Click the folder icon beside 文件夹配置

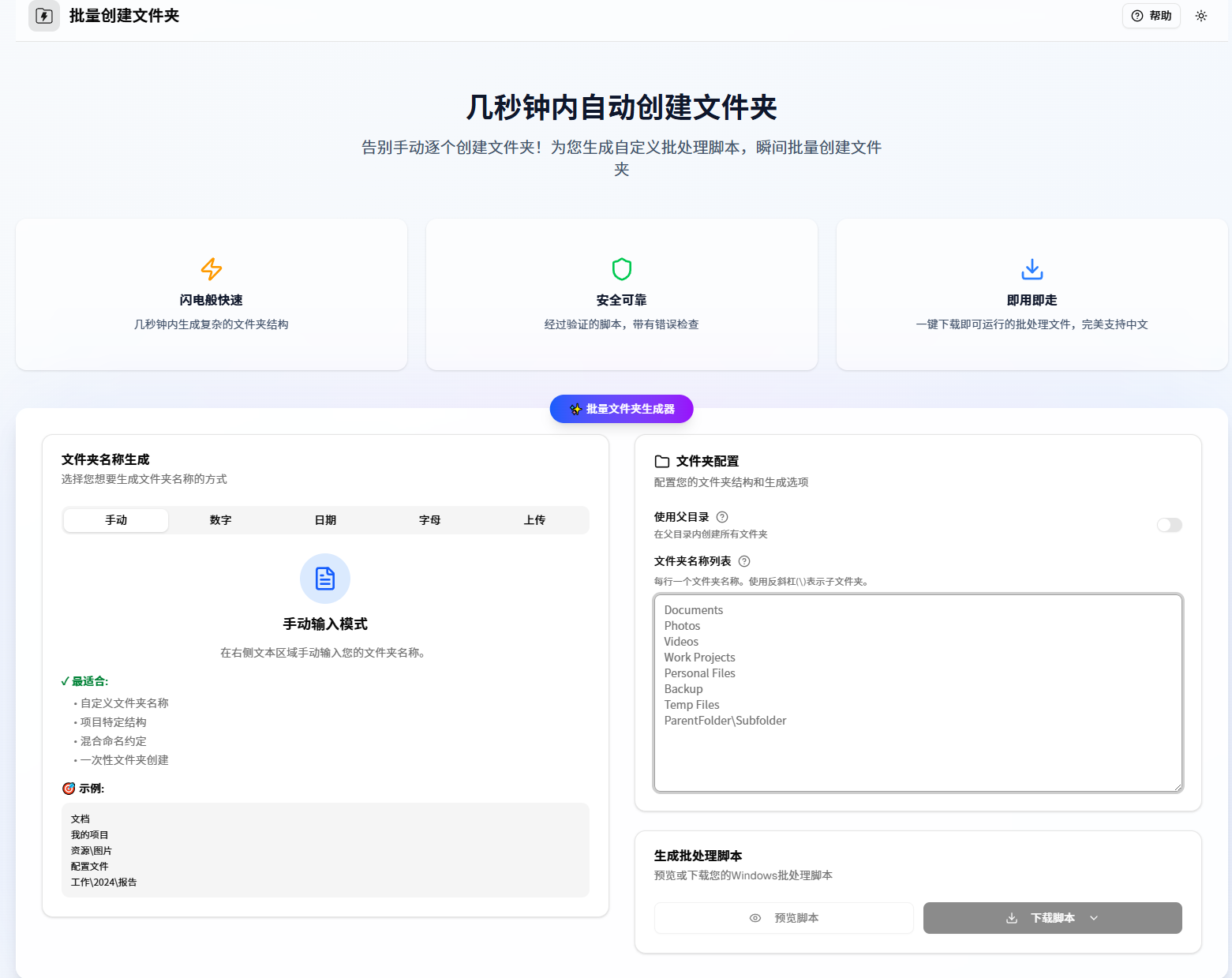(x=661, y=461)
